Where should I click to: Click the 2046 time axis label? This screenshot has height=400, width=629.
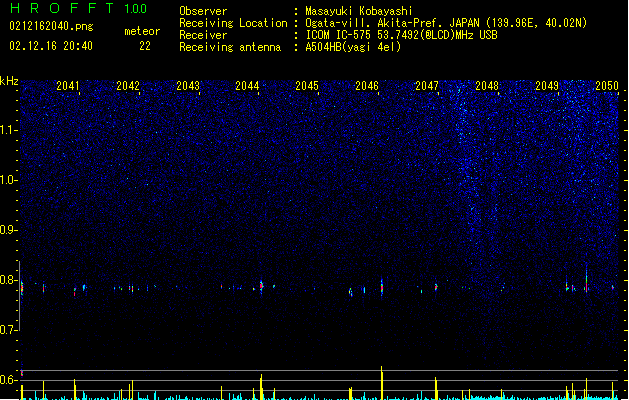(367, 86)
